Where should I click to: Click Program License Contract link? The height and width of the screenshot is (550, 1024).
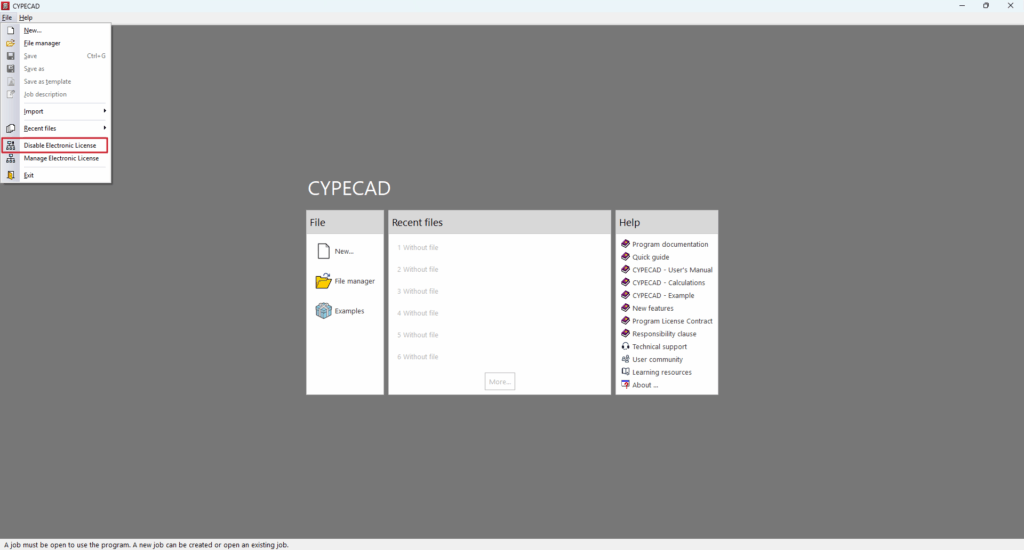[672, 321]
